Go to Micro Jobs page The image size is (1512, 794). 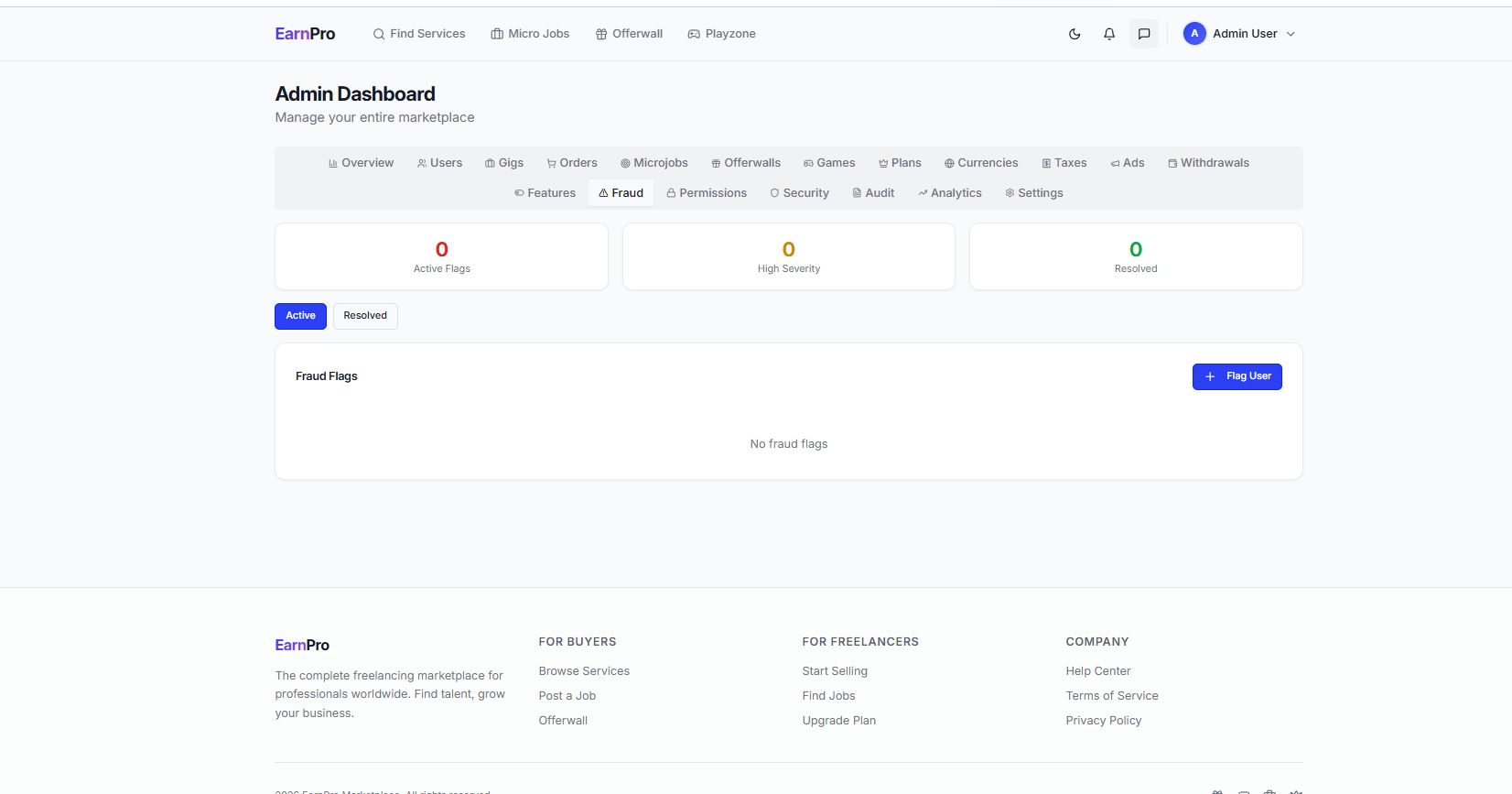[530, 34]
